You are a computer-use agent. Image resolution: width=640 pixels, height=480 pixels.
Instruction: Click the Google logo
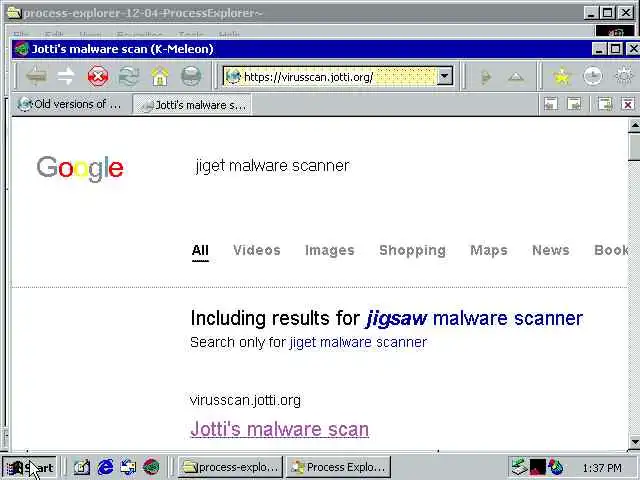coord(80,168)
